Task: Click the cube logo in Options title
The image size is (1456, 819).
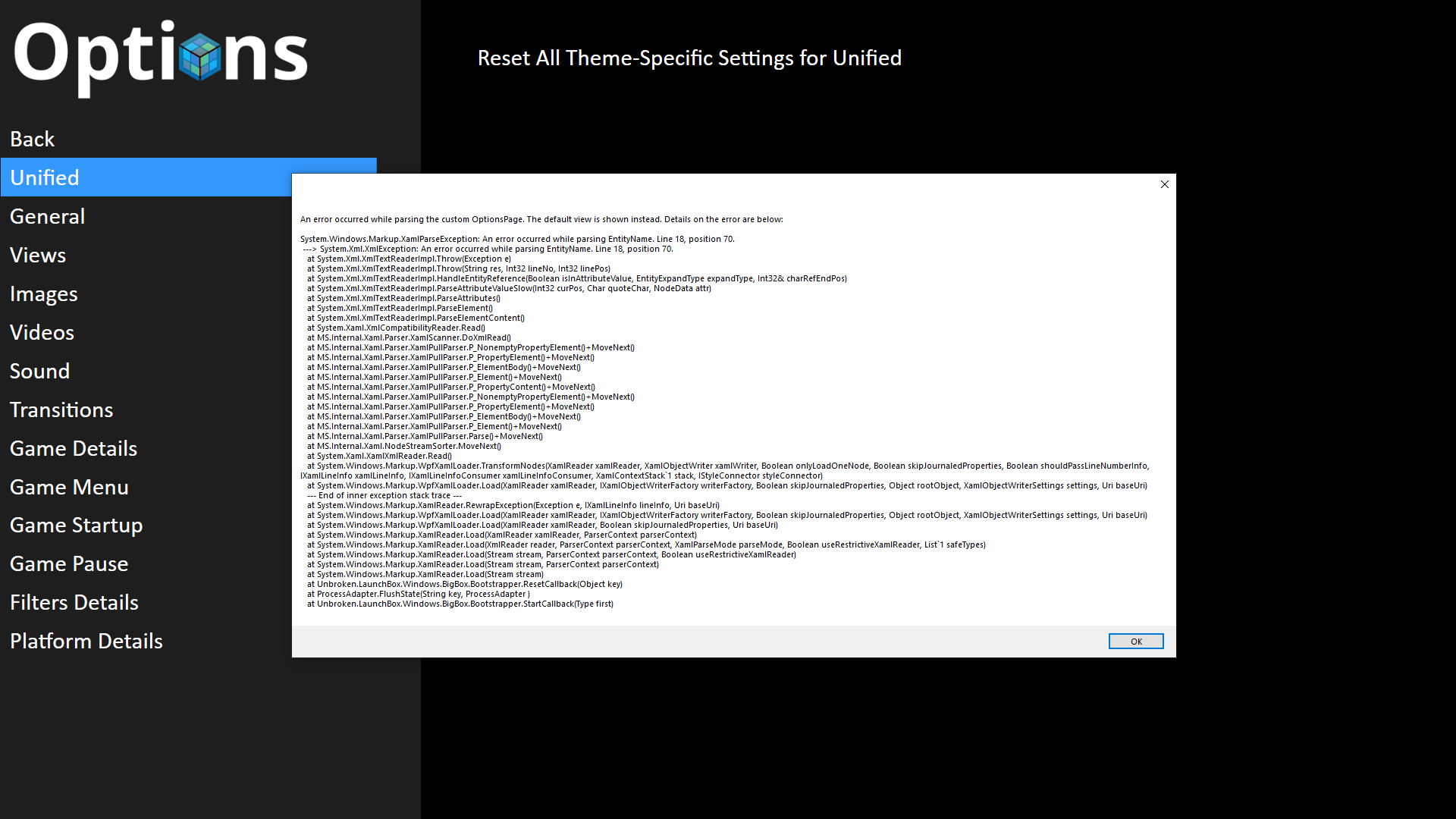Action: point(200,56)
